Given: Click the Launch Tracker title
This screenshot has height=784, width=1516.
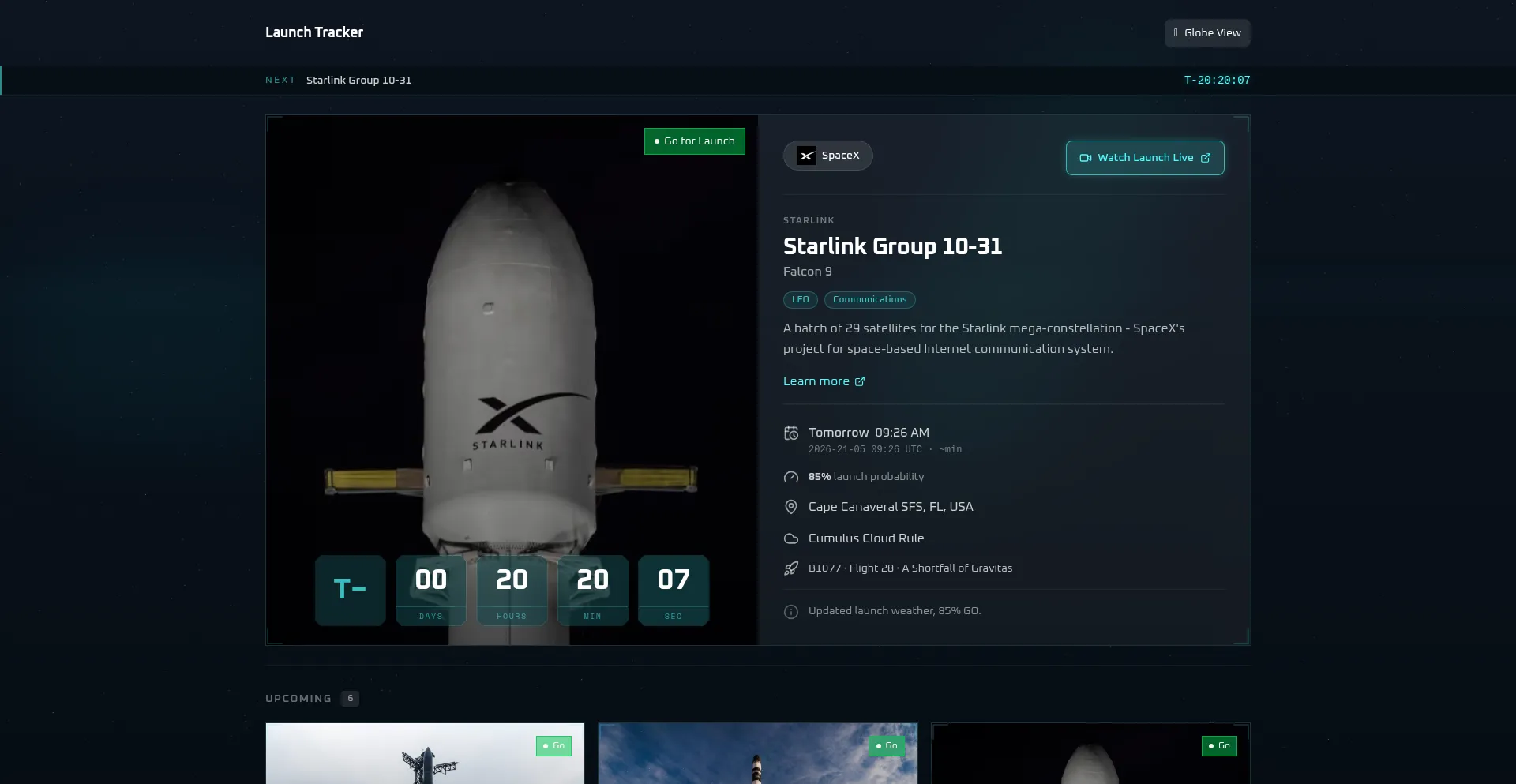Looking at the screenshot, I should [314, 32].
